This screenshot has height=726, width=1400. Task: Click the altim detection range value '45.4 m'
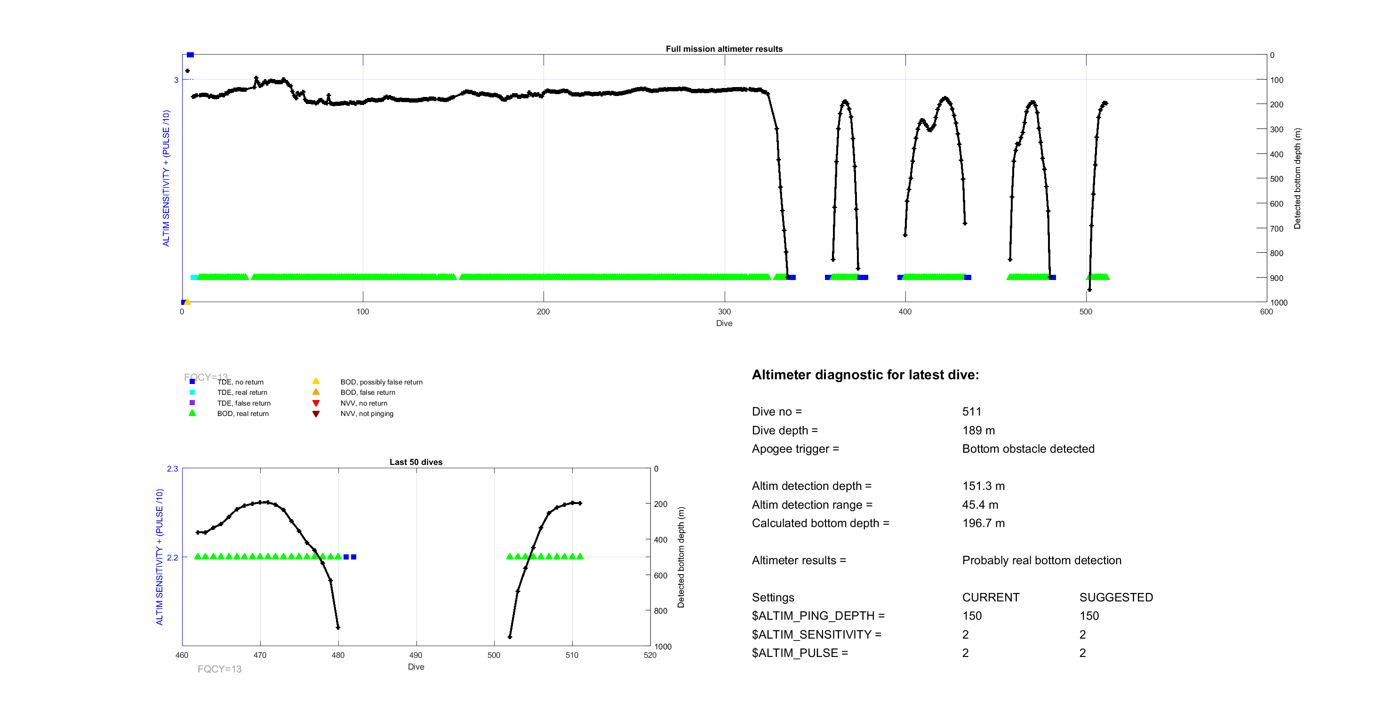980,505
